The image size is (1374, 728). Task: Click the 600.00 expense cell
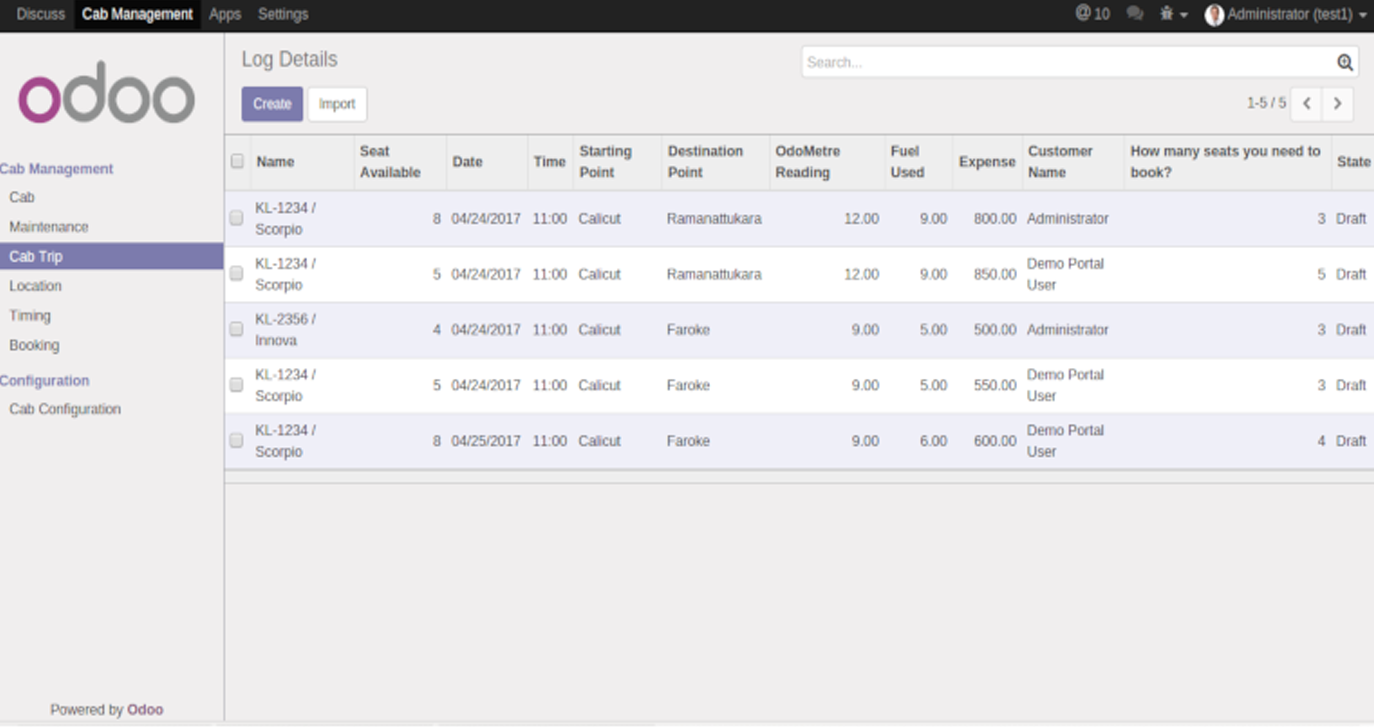click(995, 440)
